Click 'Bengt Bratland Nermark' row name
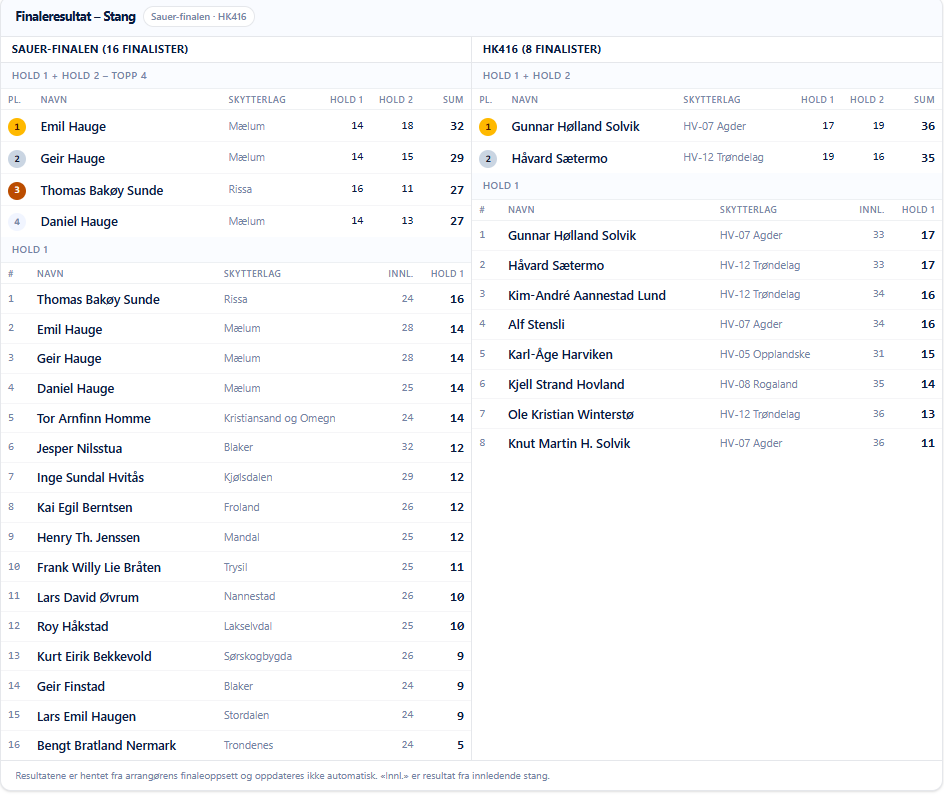Screen dimensions: 944x799 107,746
